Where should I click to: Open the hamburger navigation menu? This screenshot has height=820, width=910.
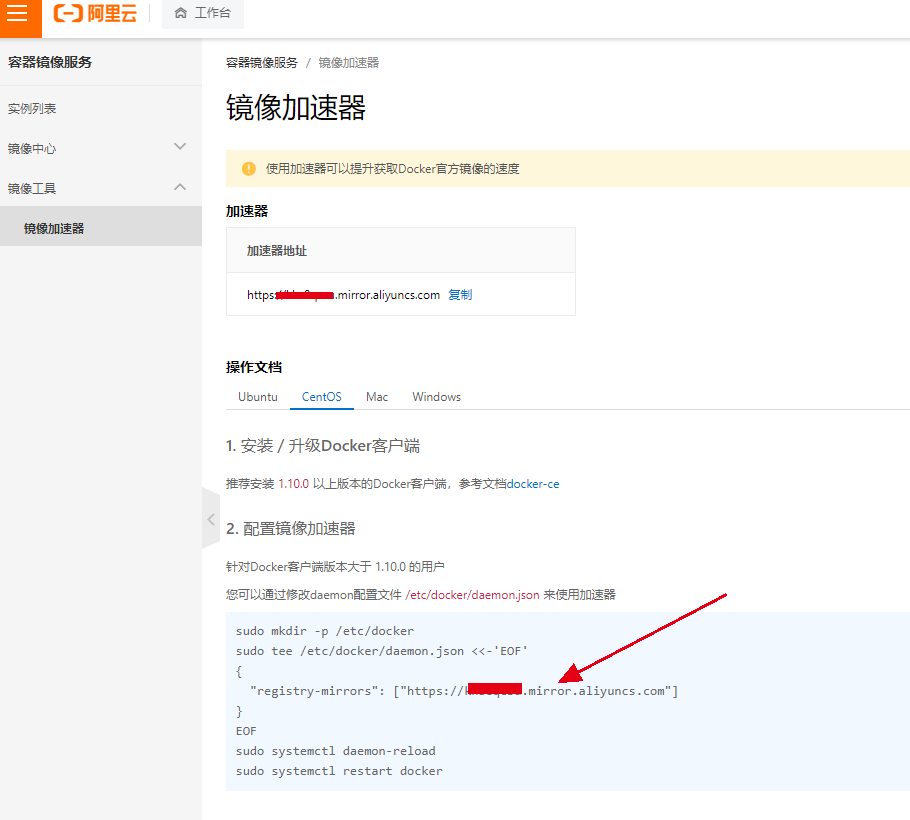(x=17, y=13)
